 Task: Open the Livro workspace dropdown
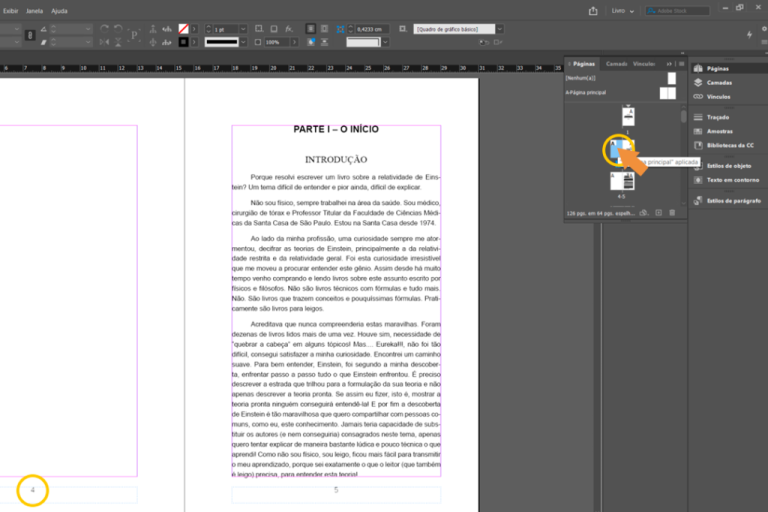pyautogui.click(x=623, y=11)
